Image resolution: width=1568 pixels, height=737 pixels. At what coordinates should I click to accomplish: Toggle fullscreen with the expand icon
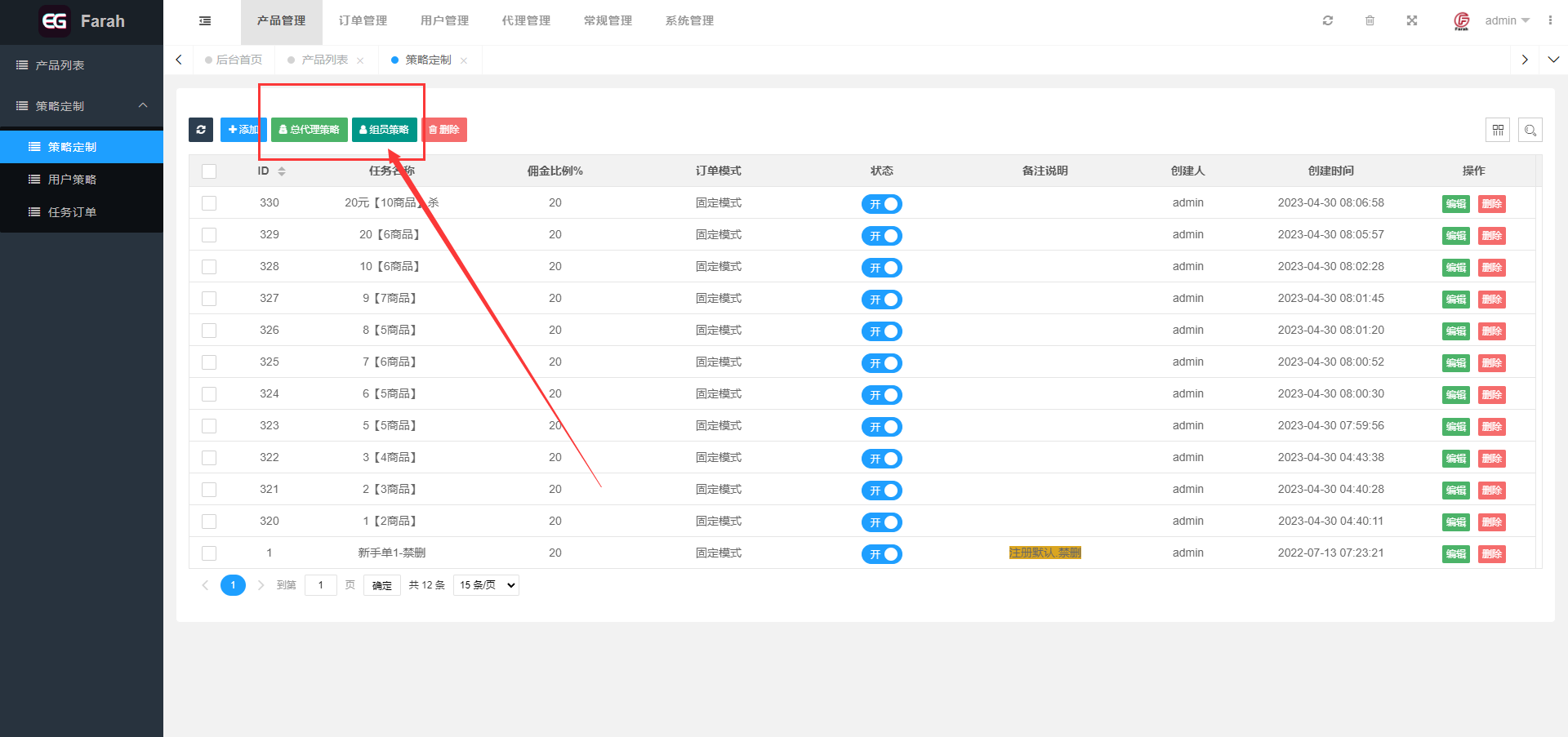click(x=1412, y=21)
